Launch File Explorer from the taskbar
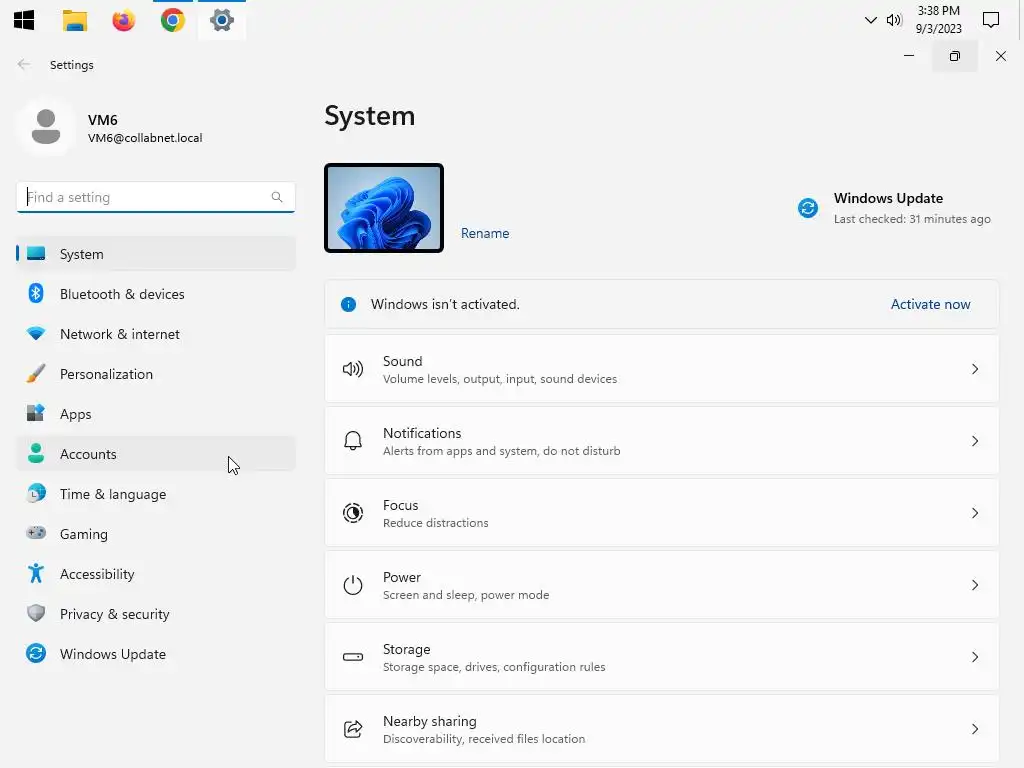Image resolution: width=1024 pixels, height=768 pixels. [x=74, y=20]
